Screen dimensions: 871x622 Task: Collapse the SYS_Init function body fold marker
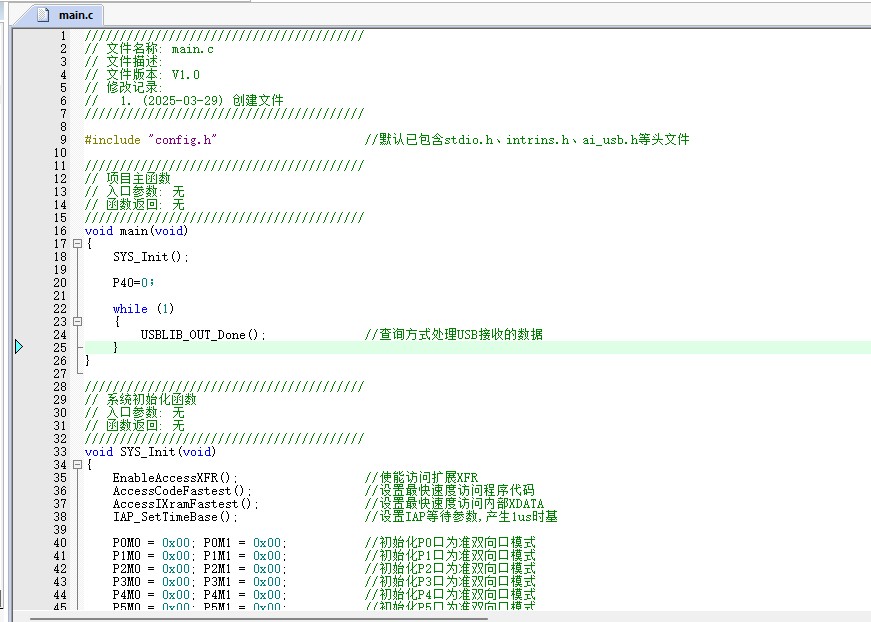click(x=77, y=465)
